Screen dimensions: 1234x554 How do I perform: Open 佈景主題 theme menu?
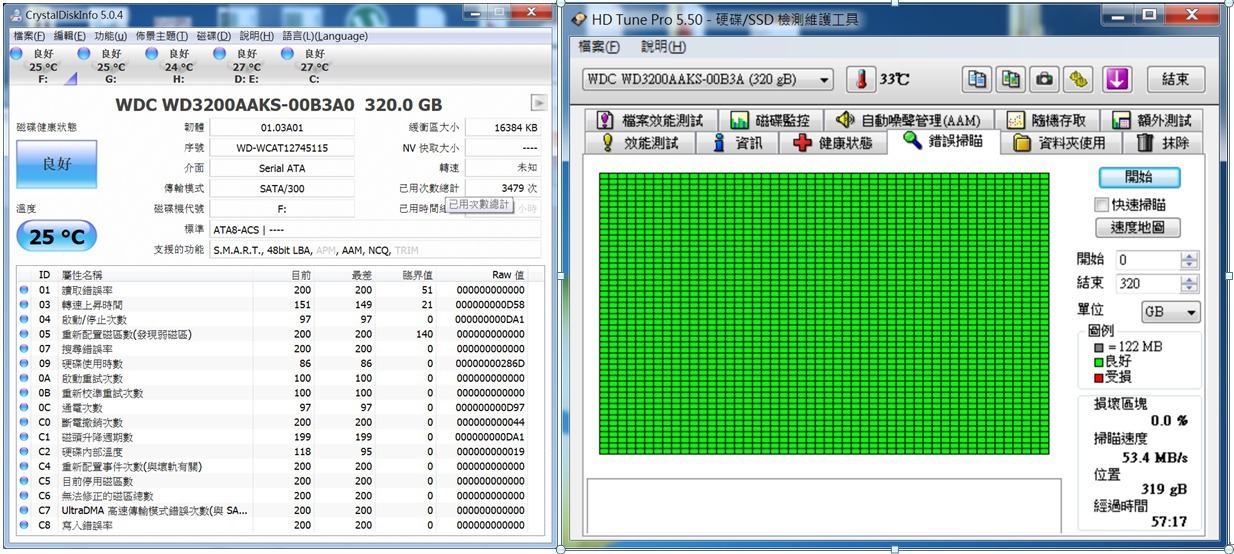[163, 36]
